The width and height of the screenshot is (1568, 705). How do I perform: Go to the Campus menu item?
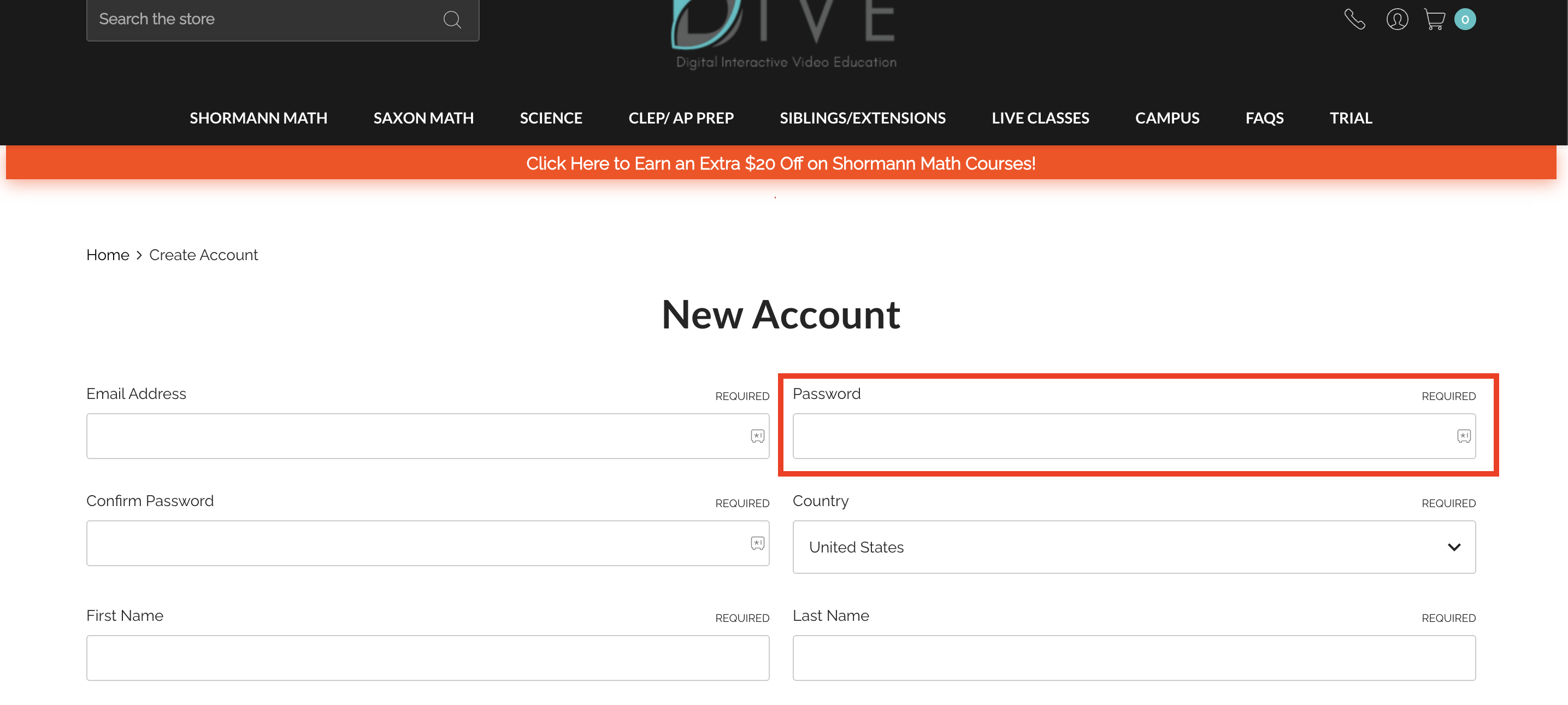click(1167, 118)
